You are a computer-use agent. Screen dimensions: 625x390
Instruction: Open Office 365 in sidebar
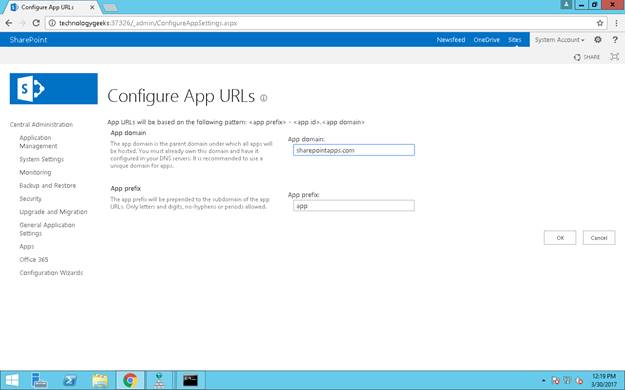[34, 260]
